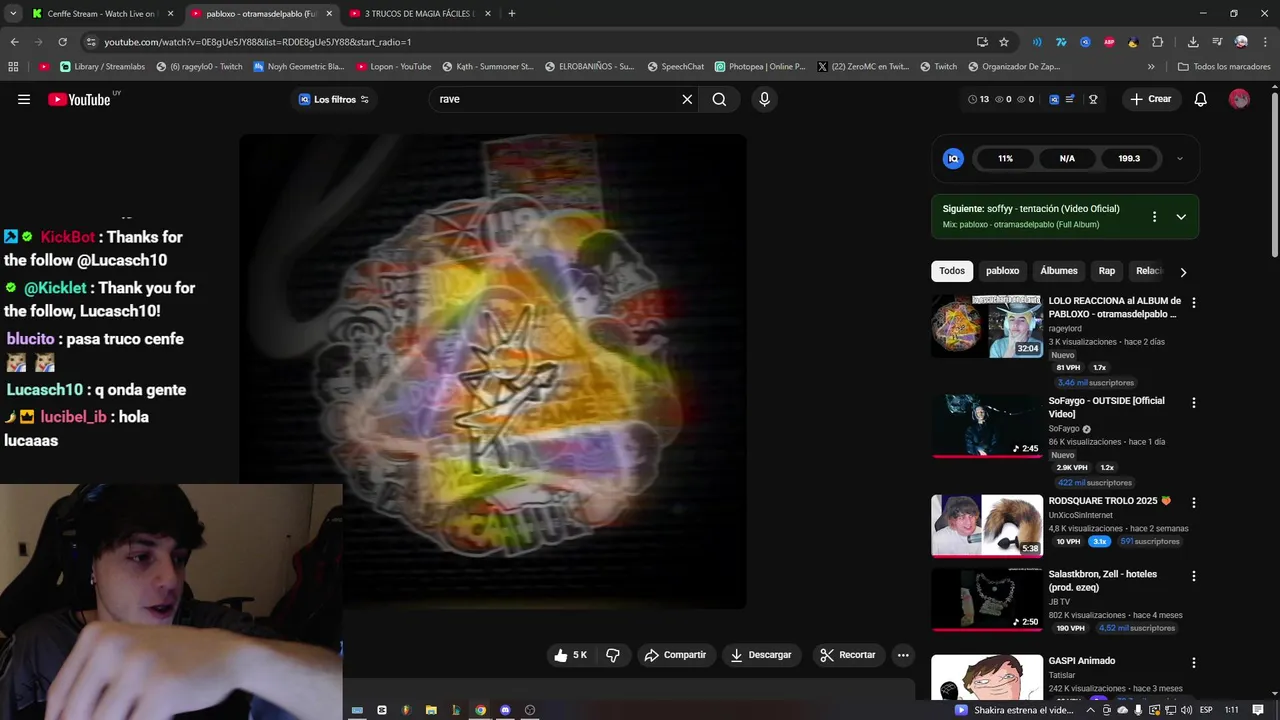The image size is (1280, 720).
Task: Open options for SoFaygo OUTSIDE video
Action: (1193, 402)
